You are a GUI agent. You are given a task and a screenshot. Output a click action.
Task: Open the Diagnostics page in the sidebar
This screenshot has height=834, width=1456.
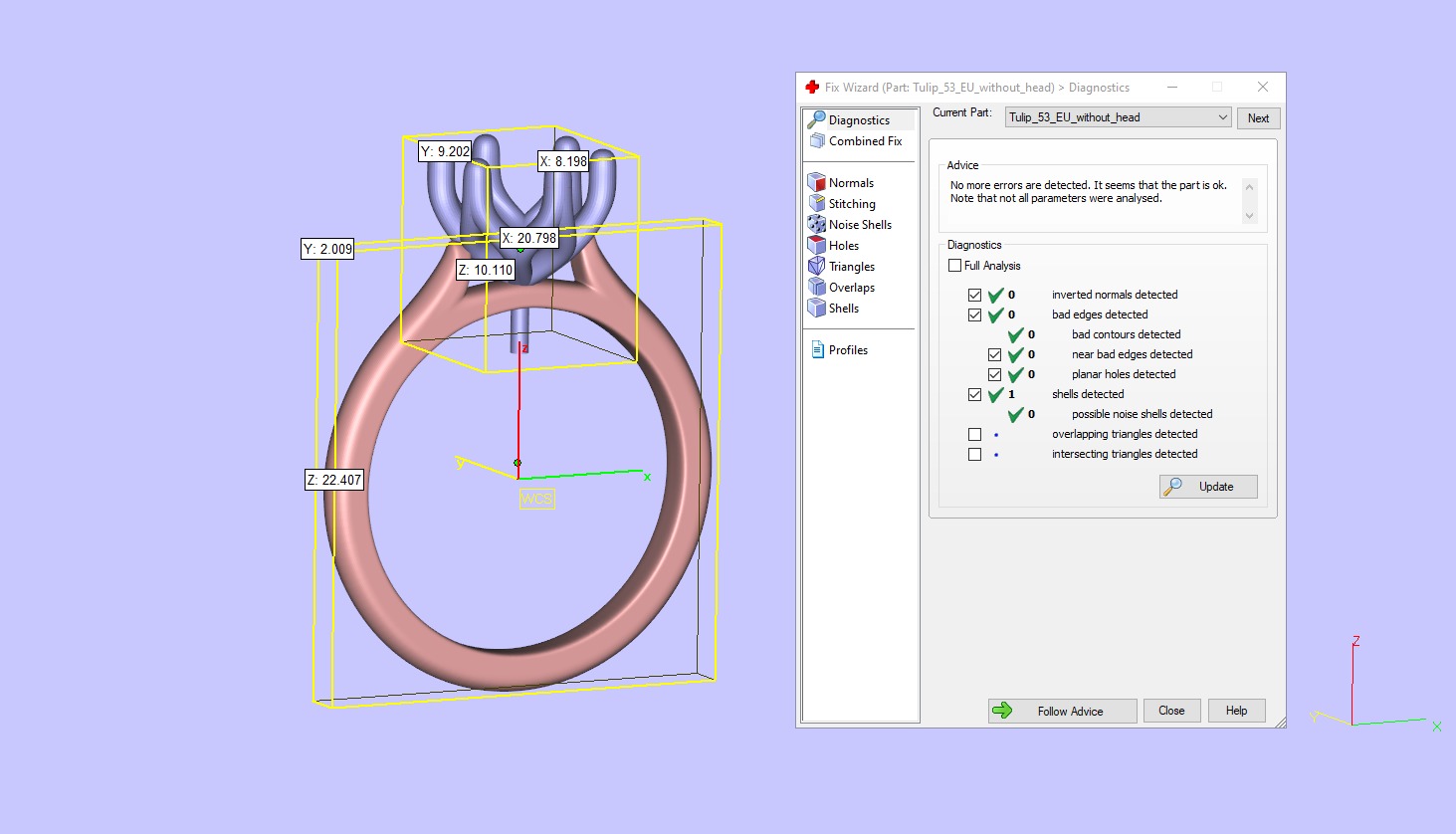point(859,120)
